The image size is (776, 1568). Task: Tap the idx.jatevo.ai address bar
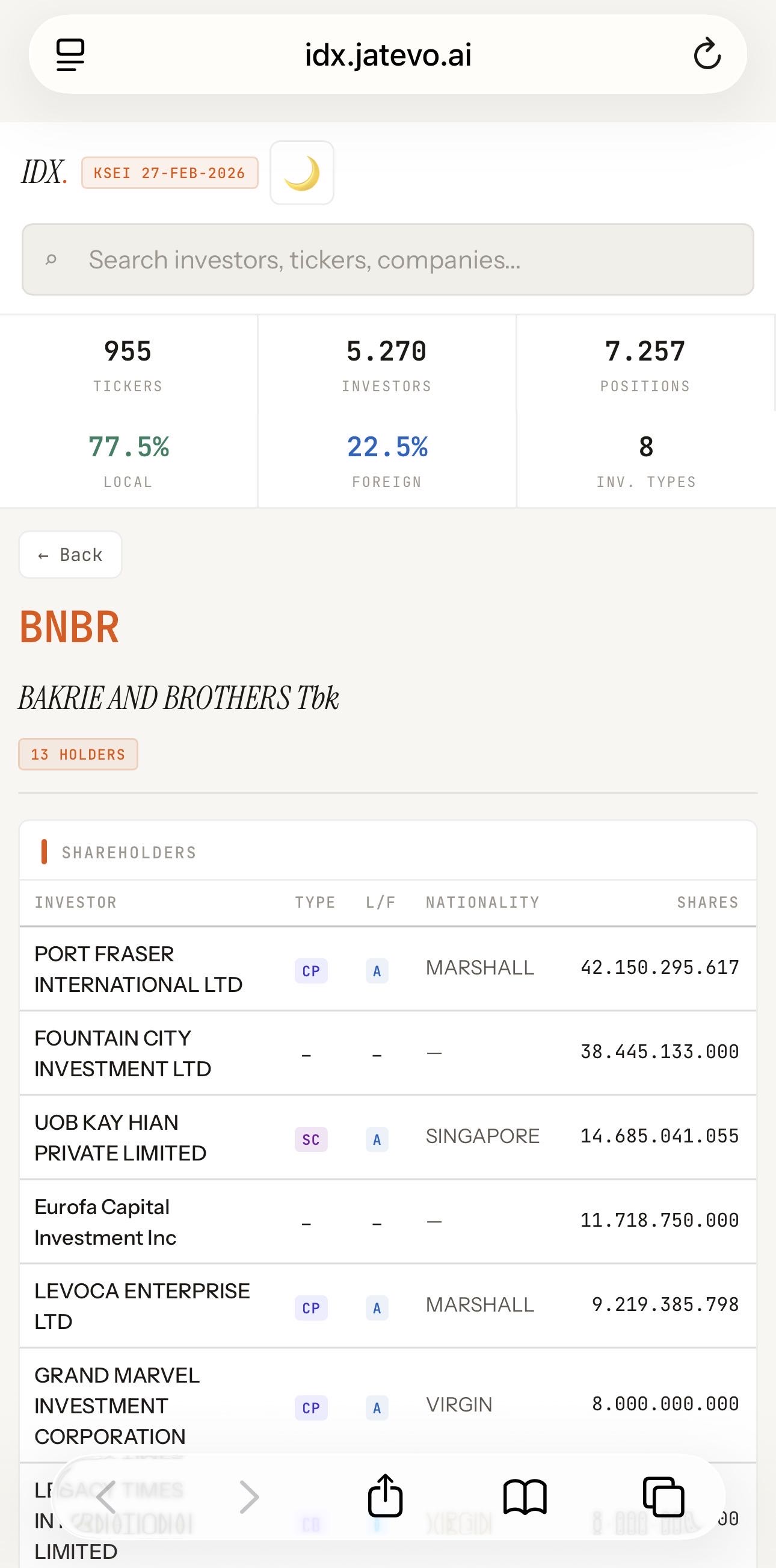click(388, 55)
